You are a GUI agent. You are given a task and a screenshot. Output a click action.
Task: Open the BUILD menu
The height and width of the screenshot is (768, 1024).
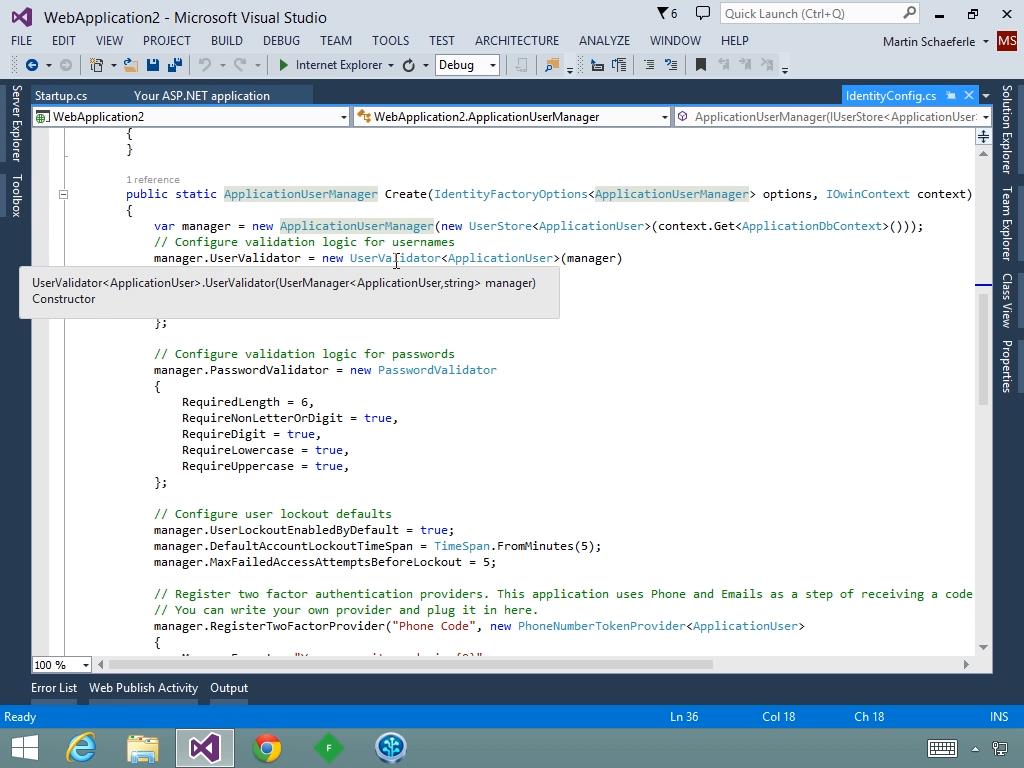227,40
